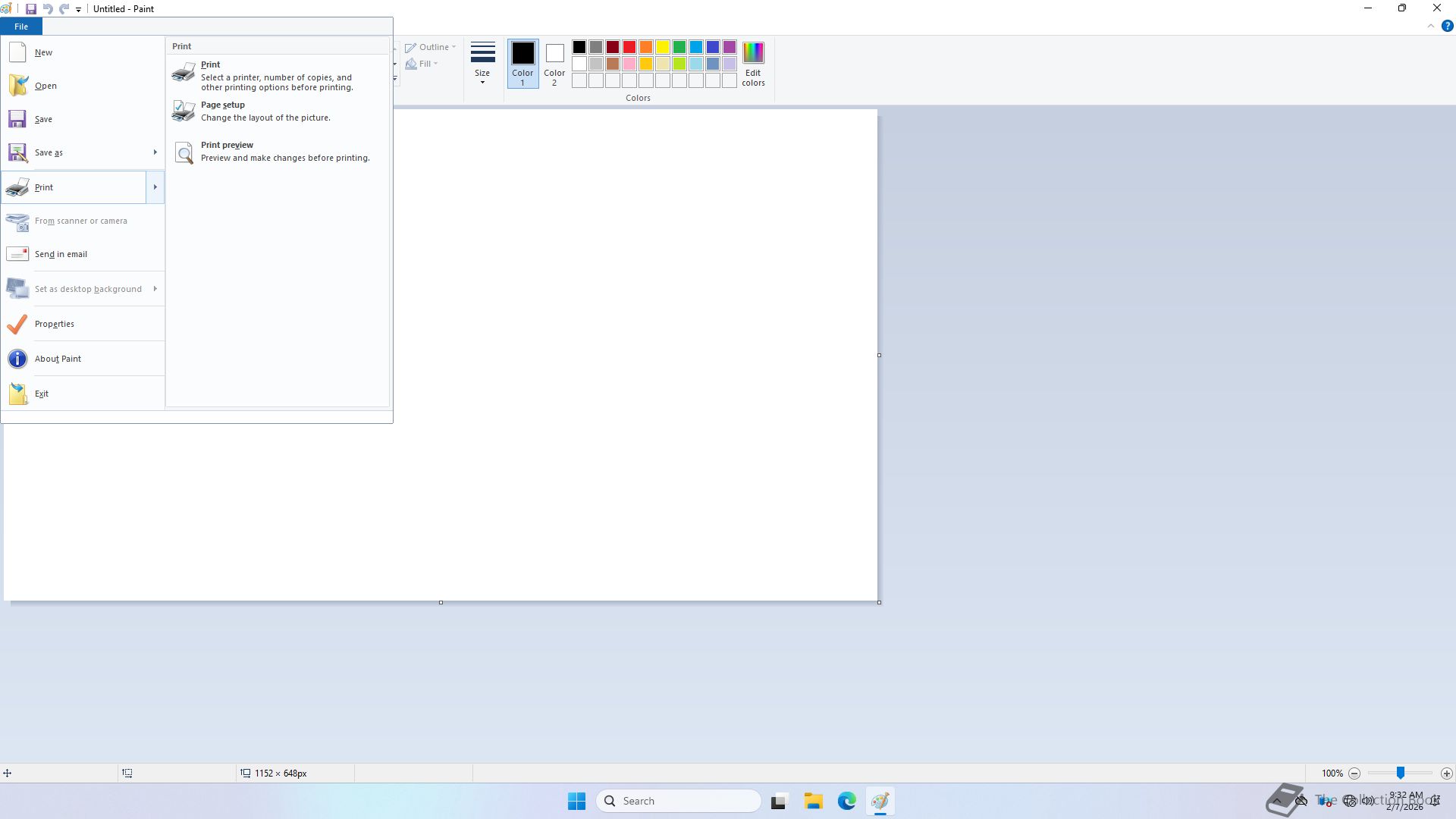Collapse the ribbon with the chevron
This screenshot has width=1456, height=819.
click(x=1430, y=26)
